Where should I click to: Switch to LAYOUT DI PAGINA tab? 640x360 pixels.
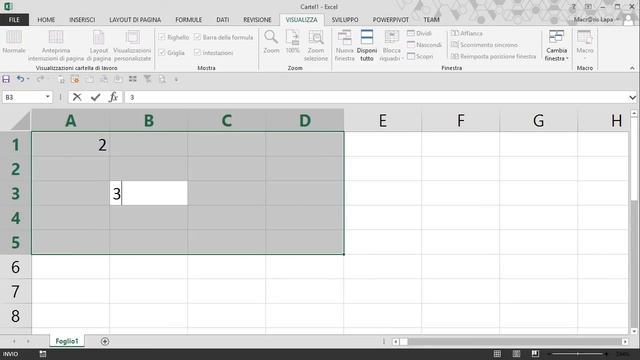135,20
